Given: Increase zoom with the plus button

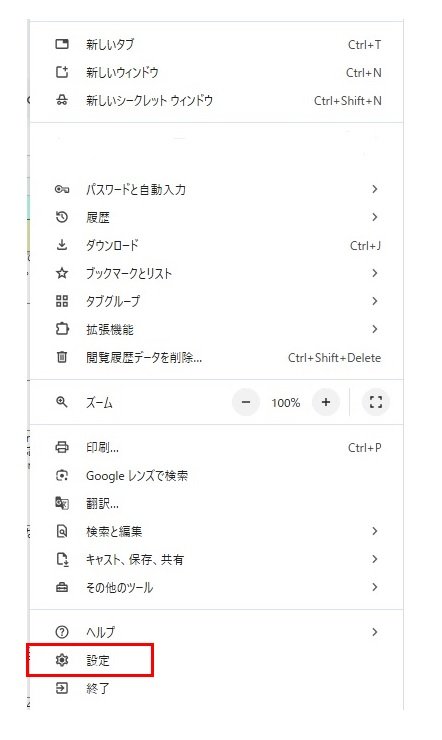Looking at the screenshot, I should tap(326, 403).
